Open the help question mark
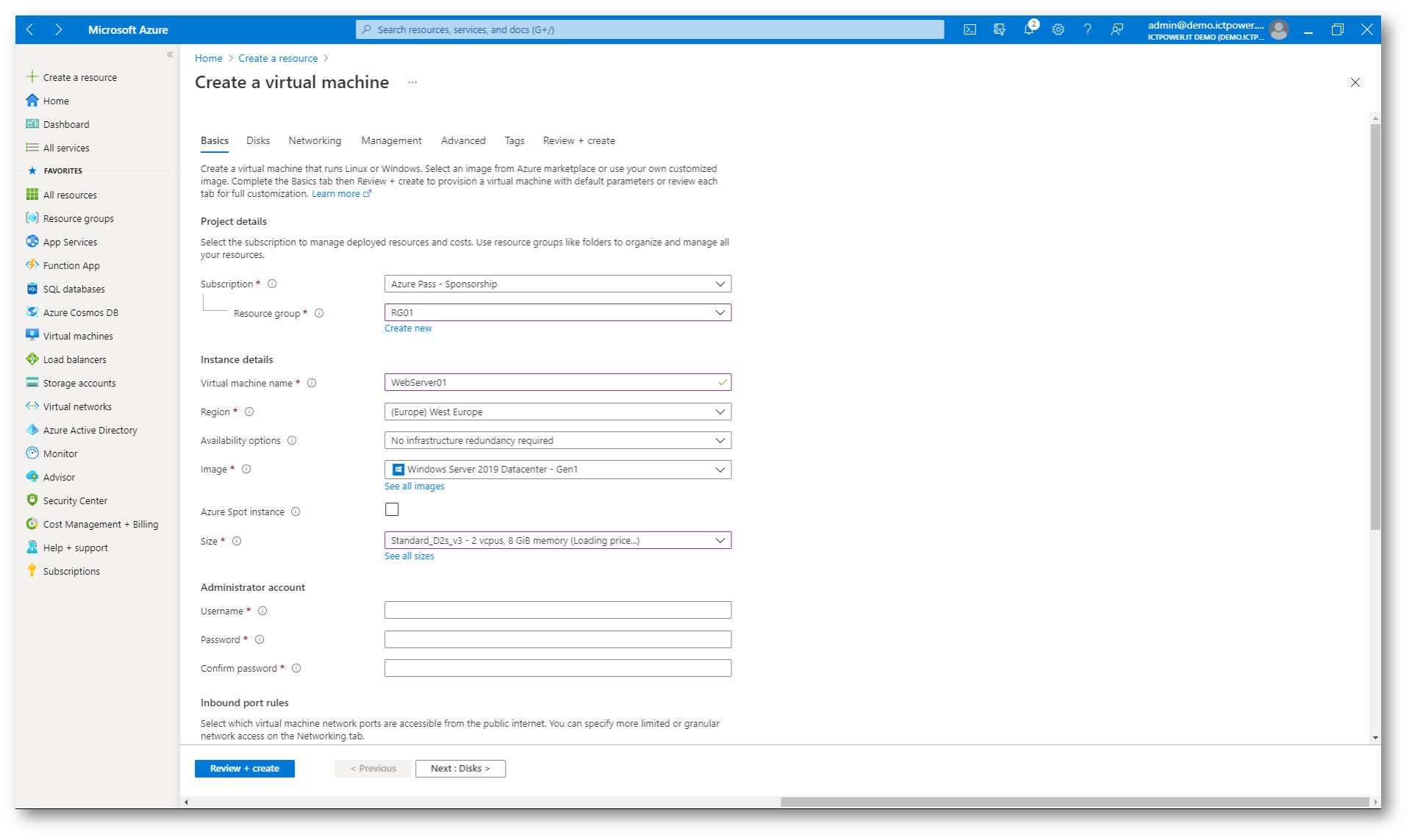1412x840 pixels. click(1087, 29)
